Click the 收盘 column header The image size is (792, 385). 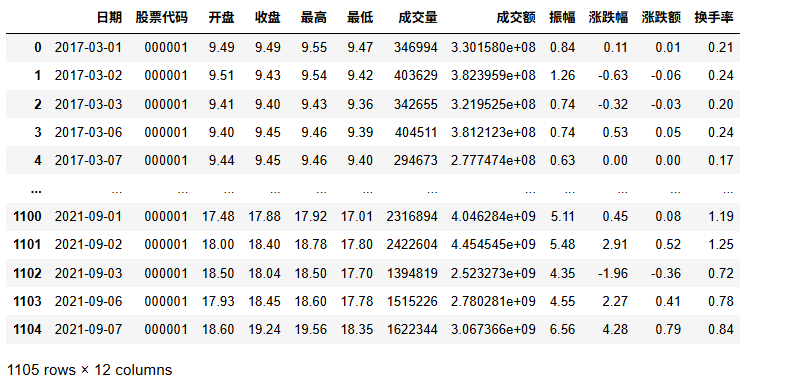point(268,18)
